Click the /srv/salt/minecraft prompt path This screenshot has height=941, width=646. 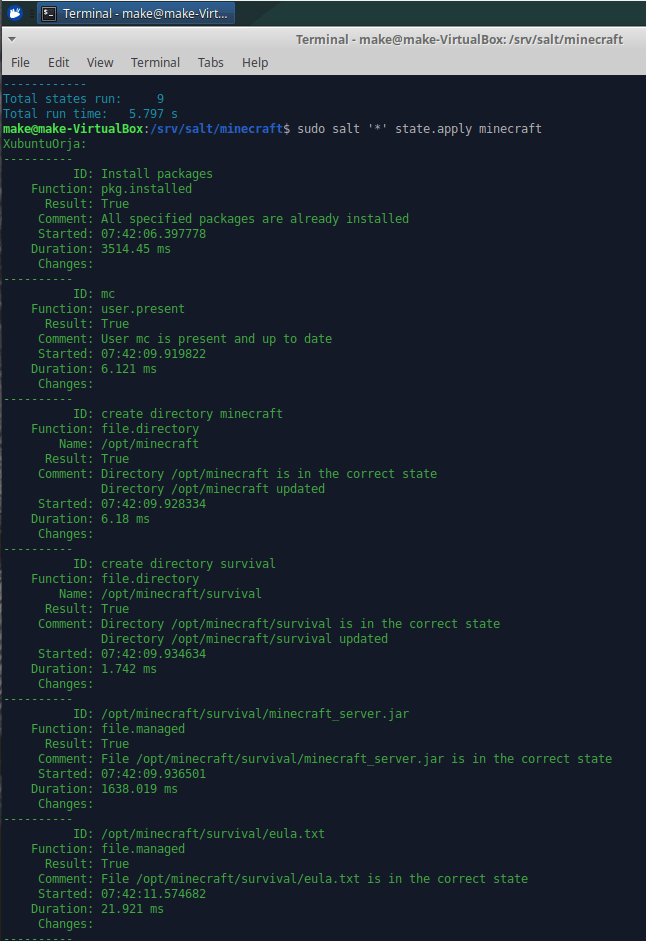(x=220, y=129)
